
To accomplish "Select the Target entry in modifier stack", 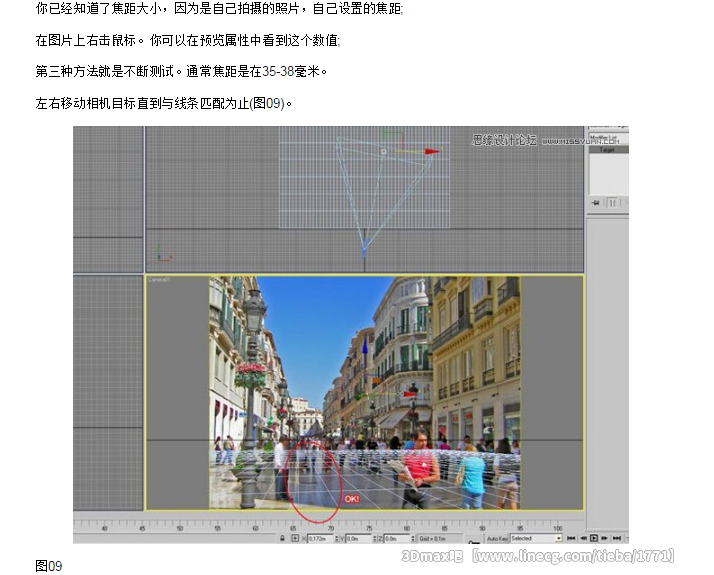I will 608,149.
